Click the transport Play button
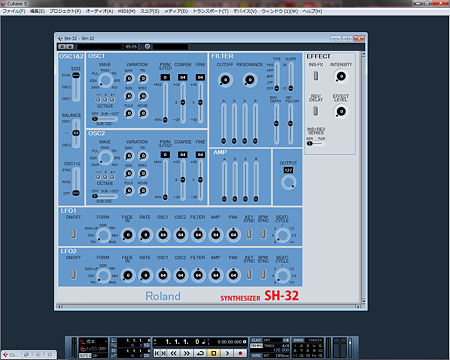450x360 pixels. (227, 353)
